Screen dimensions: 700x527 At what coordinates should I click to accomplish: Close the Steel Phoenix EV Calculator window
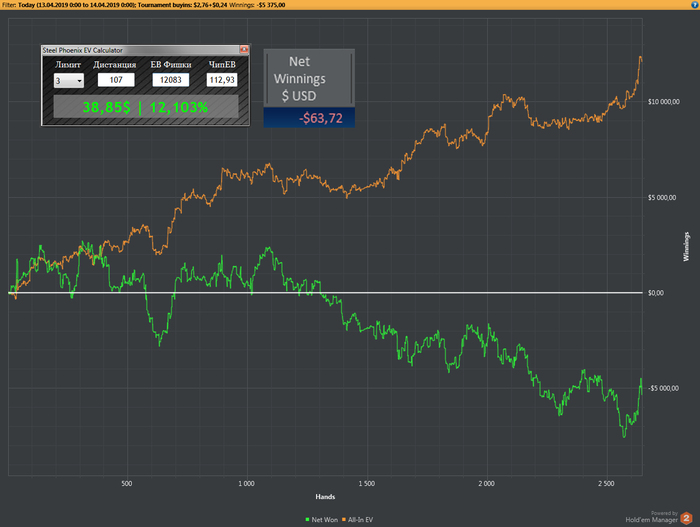(244, 50)
